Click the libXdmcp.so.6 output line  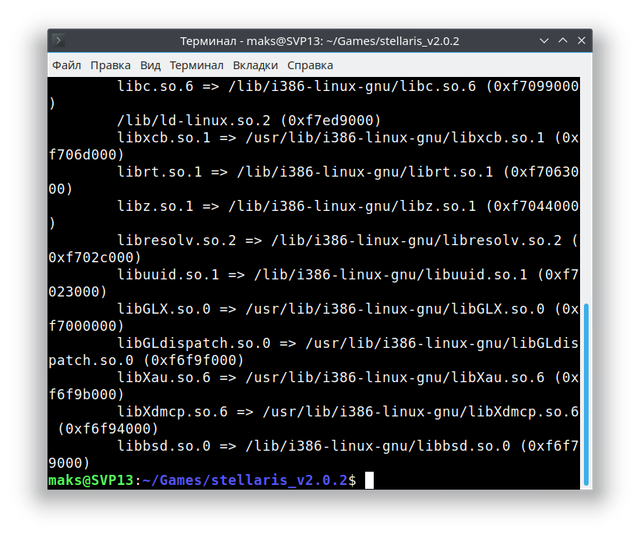click(348, 412)
